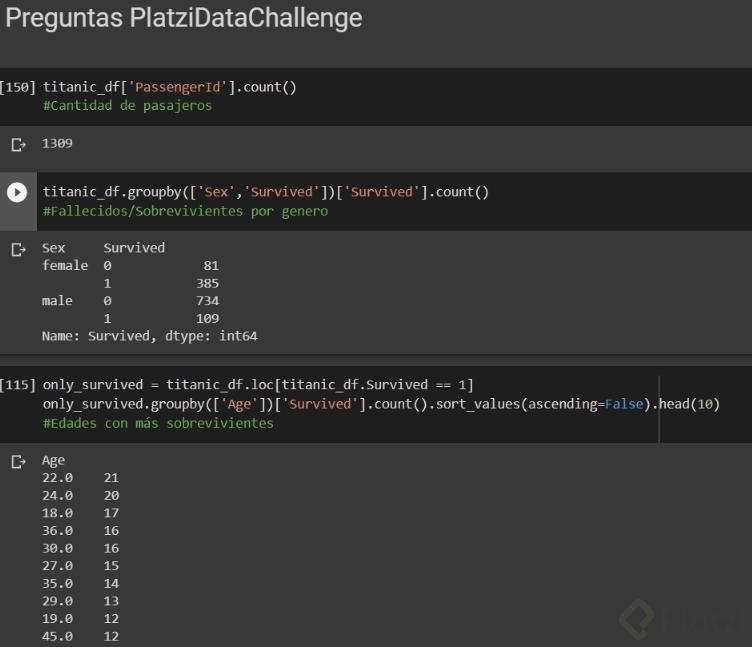Place cursor in titanic_df.groupby code line
The height and width of the screenshot is (647, 752).
pyautogui.click(x=266, y=192)
